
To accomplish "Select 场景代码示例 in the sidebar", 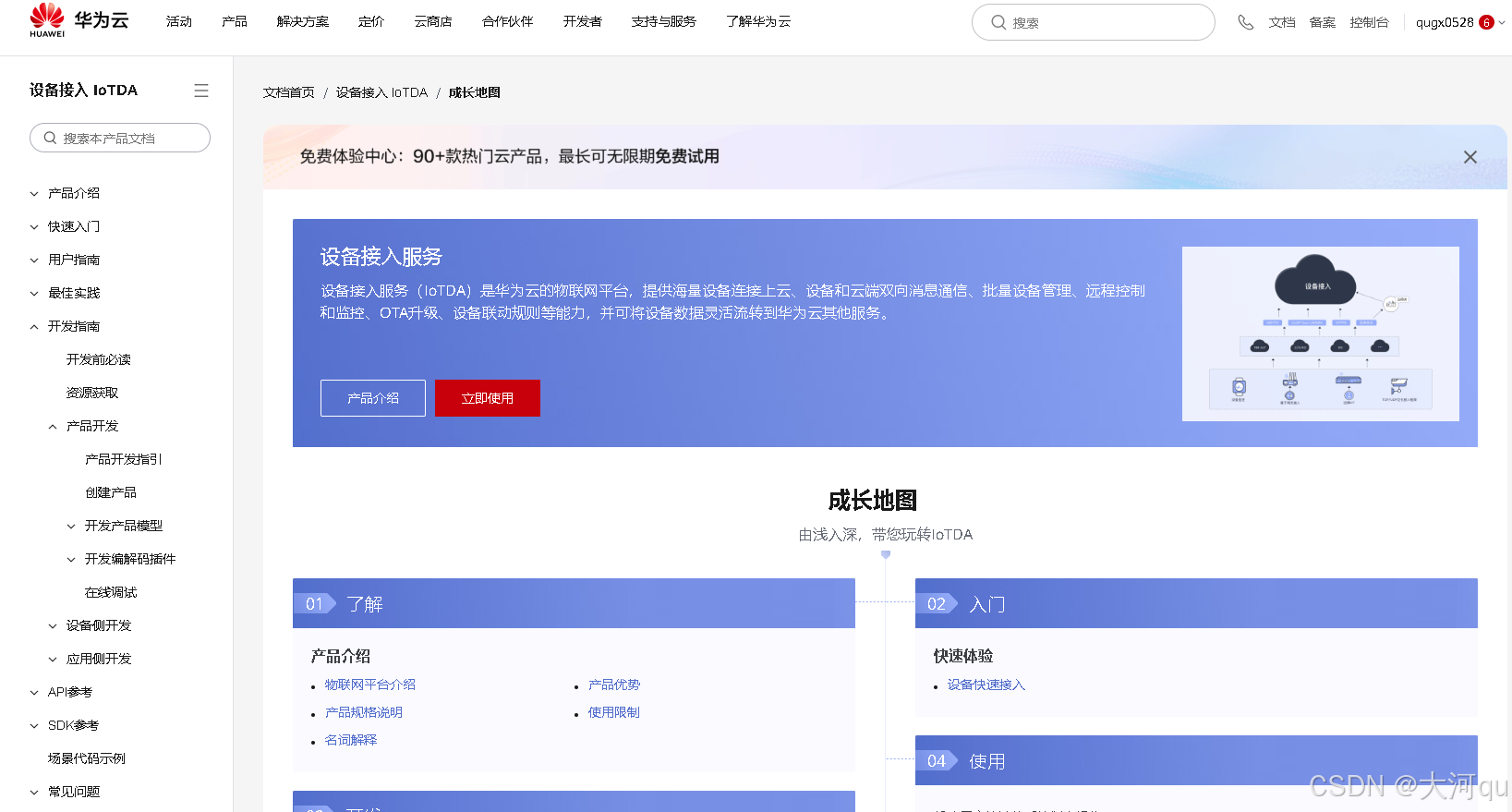I will pyautogui.click(x=87, y=758).
